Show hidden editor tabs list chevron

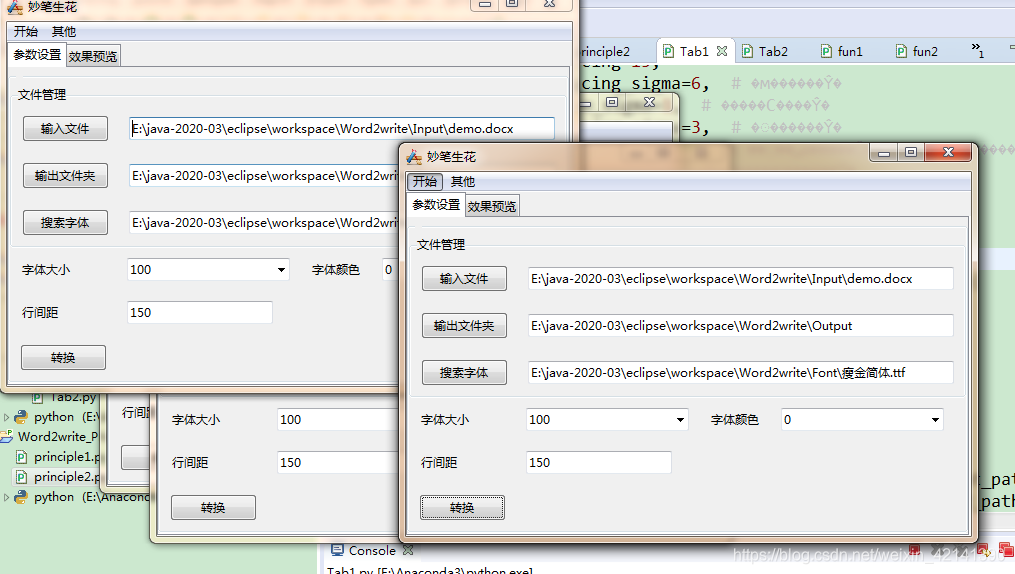[x=977, y=50]
